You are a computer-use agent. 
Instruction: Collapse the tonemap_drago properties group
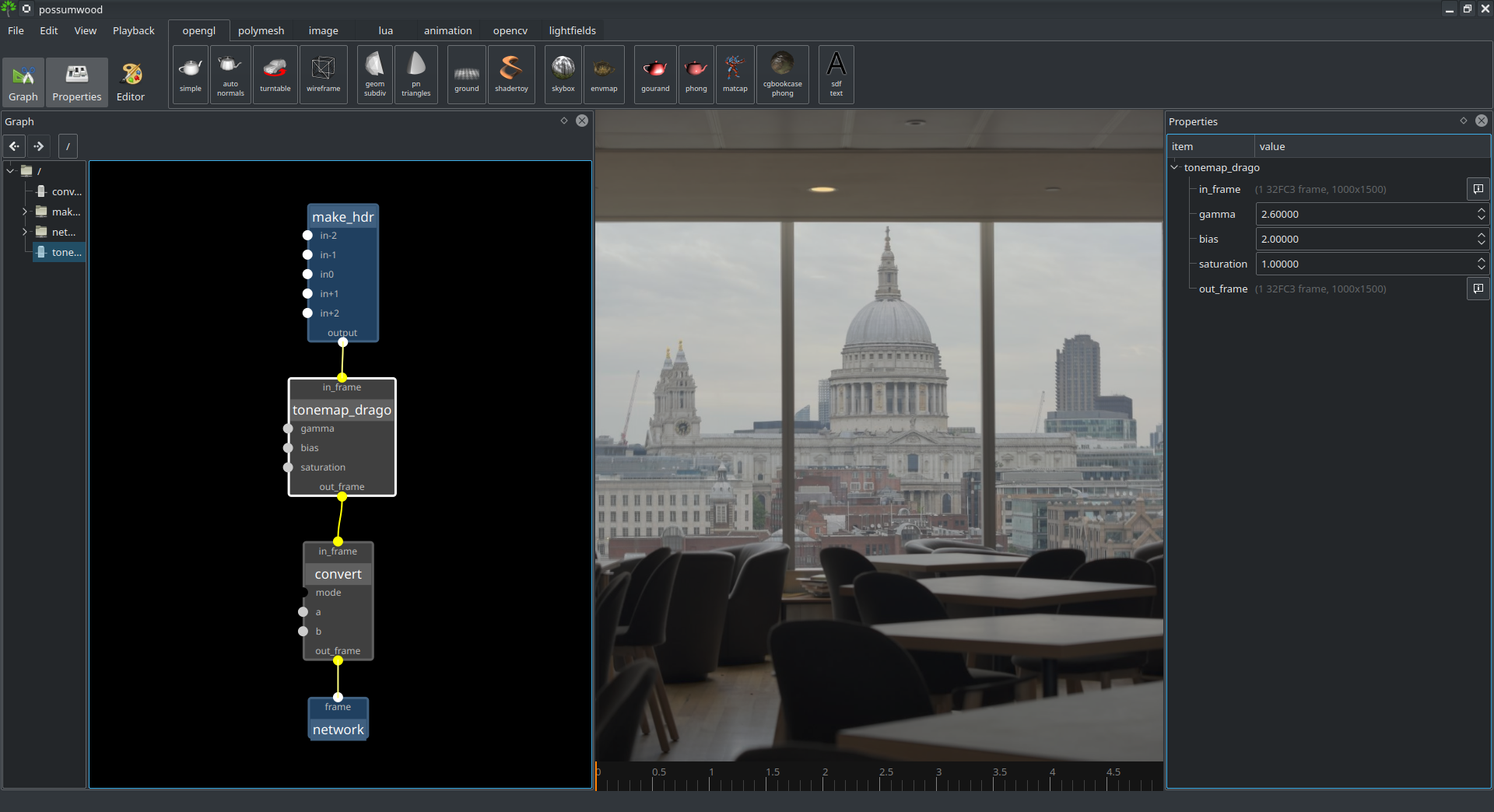coord(1174,167)
